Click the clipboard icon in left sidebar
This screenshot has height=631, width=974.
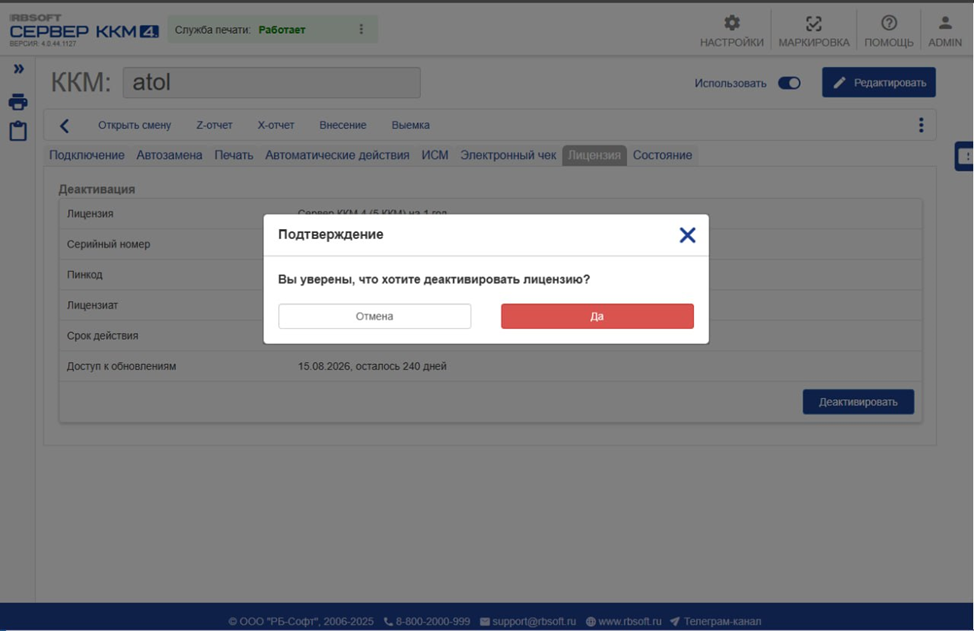(x=18, y=132)
